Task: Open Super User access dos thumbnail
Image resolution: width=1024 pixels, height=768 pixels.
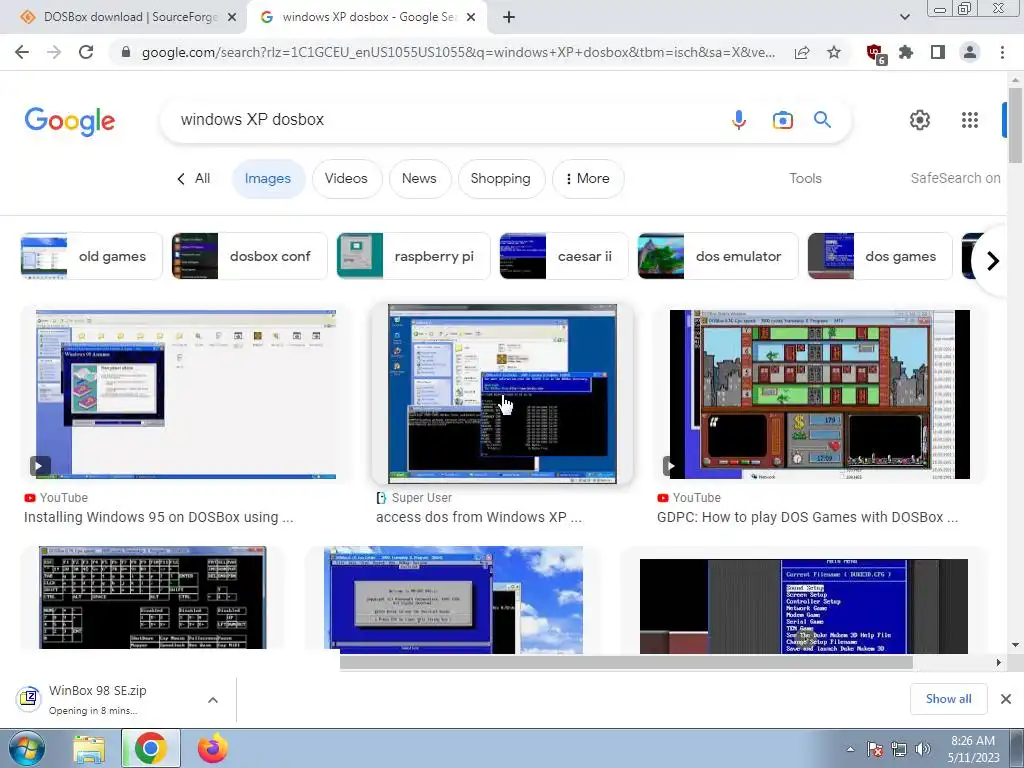Action: (502, 394)
